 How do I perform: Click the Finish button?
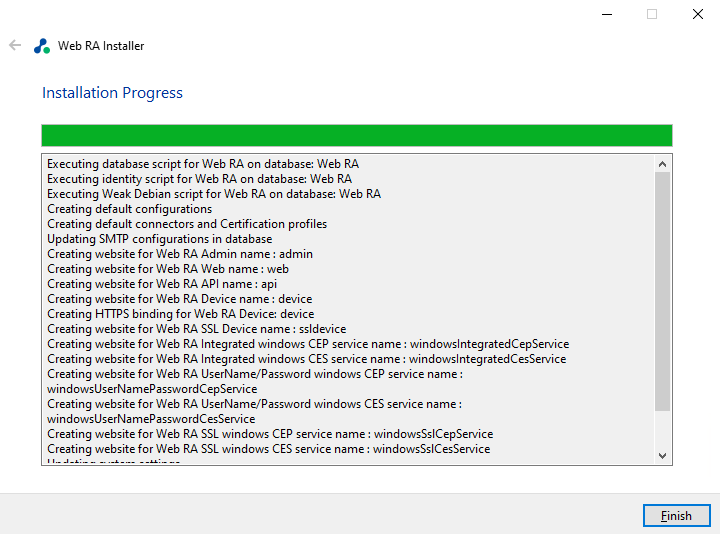676,516
